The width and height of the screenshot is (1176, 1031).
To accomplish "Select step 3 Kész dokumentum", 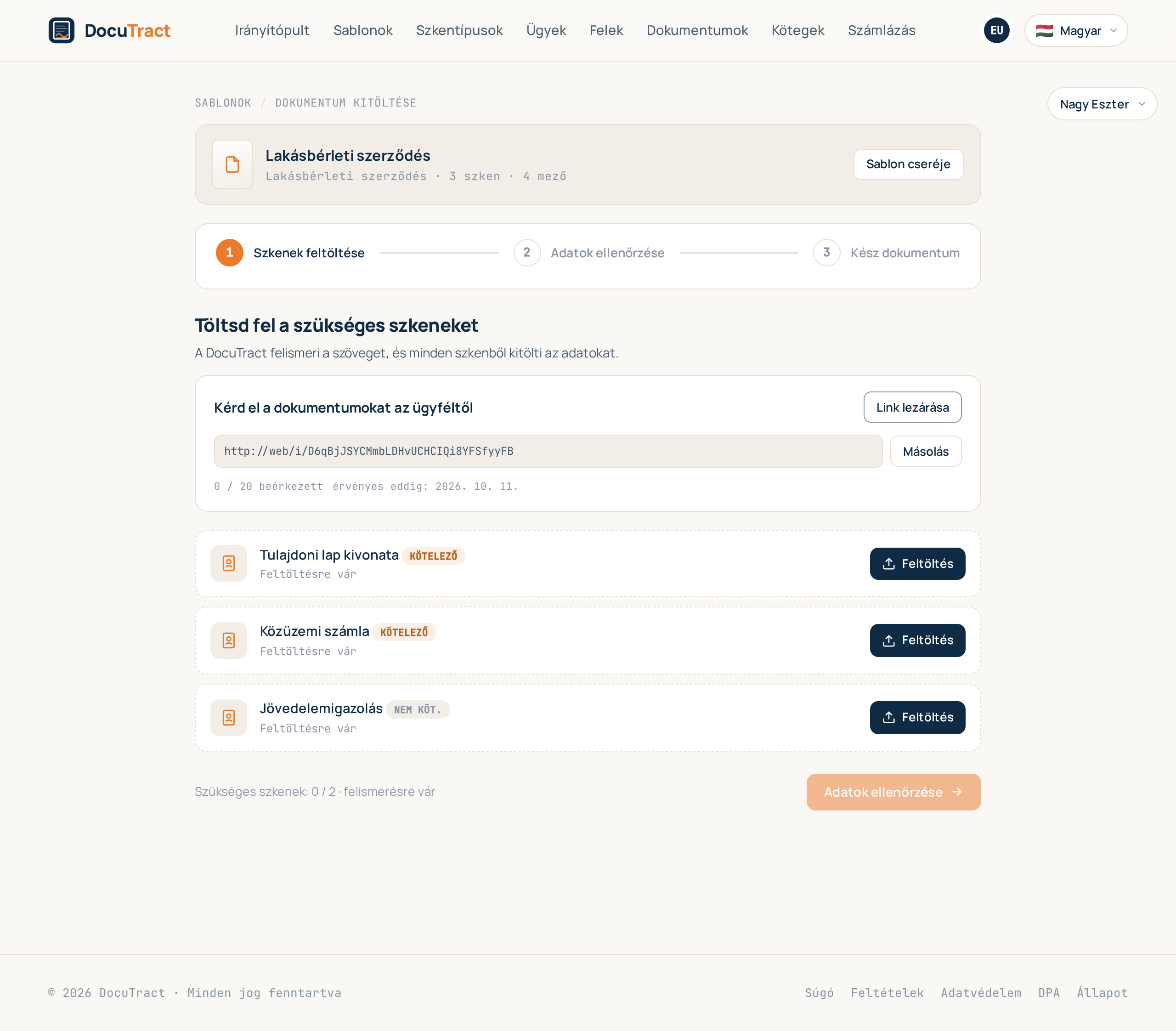I will point(886,253).
